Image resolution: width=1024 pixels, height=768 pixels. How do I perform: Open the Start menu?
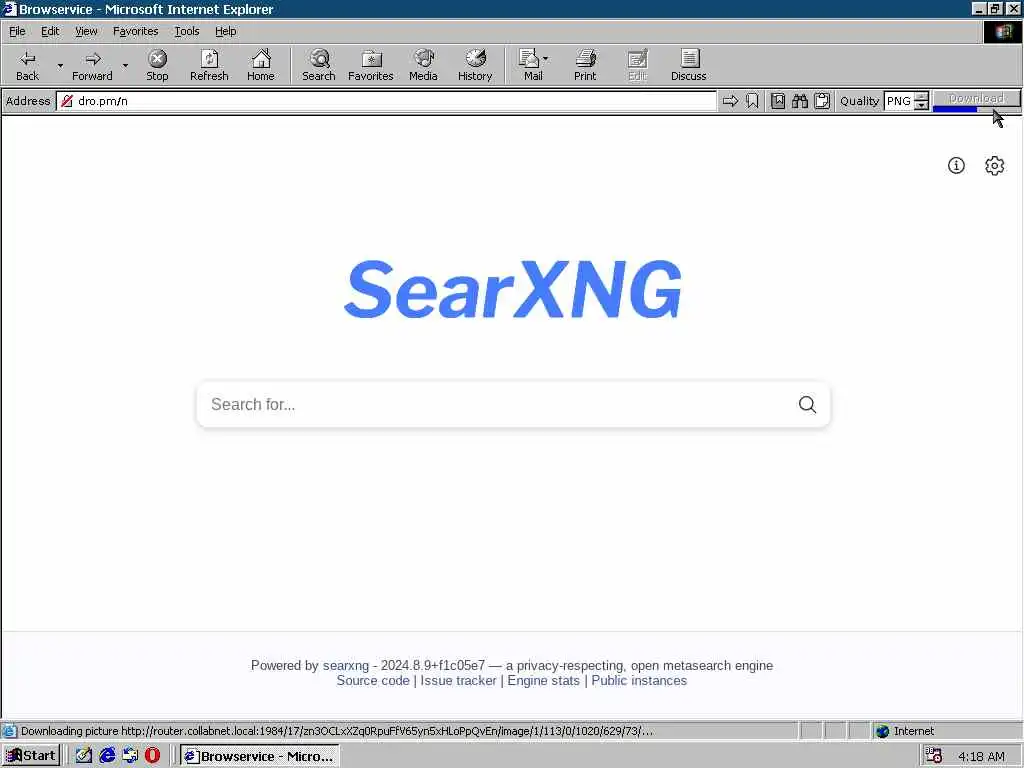click(31, 756)
